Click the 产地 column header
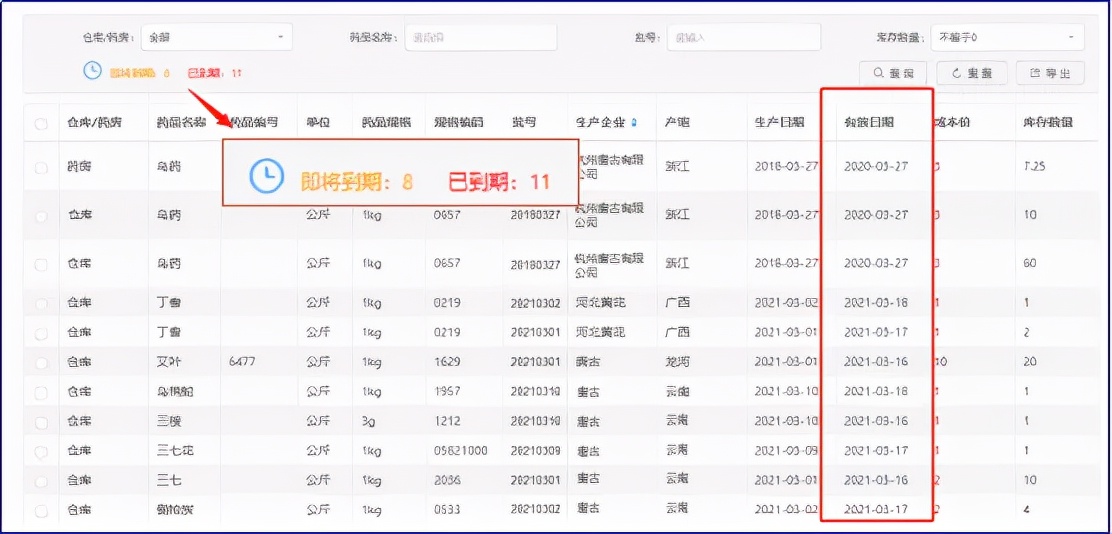Image resolution: width=1112 pixels, height=534 pixels. tap(677, 123)
